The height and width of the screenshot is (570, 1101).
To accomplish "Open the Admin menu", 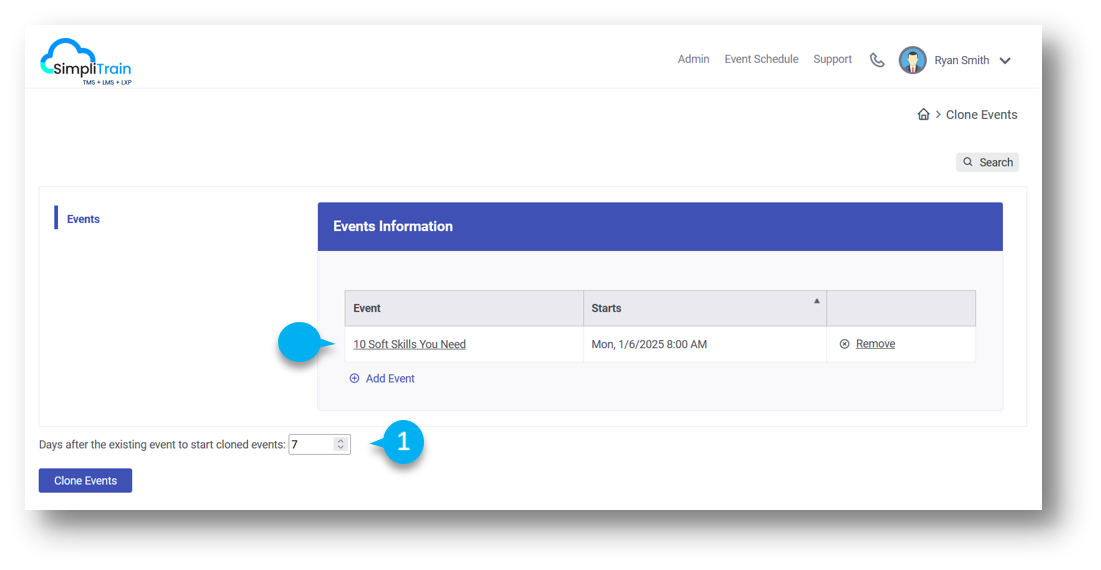I will click(693, 59).
